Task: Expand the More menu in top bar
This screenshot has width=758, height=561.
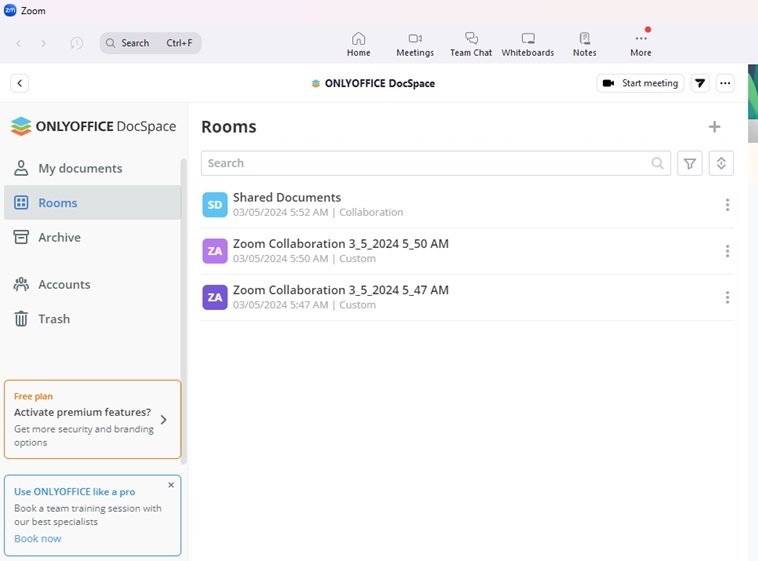Action: (x=641, y=44)
